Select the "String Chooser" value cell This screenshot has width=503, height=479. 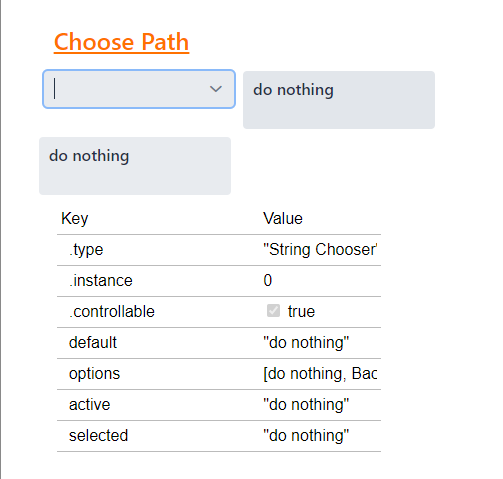pyautogui.click(x=320, y=250)
